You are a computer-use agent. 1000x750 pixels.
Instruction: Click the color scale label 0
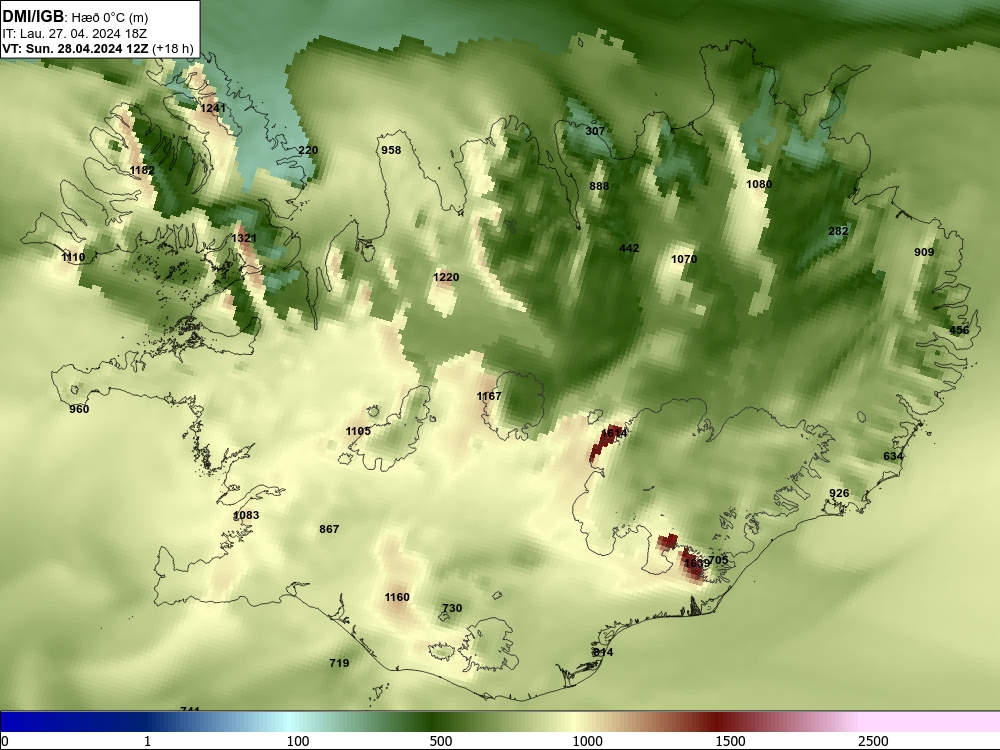coord(5,741)
